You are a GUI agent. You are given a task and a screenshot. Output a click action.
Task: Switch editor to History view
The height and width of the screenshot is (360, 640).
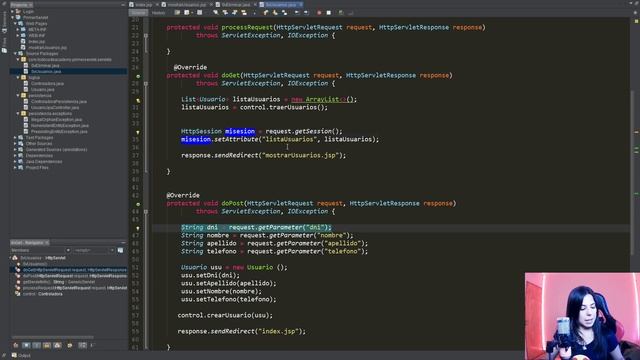158,13
